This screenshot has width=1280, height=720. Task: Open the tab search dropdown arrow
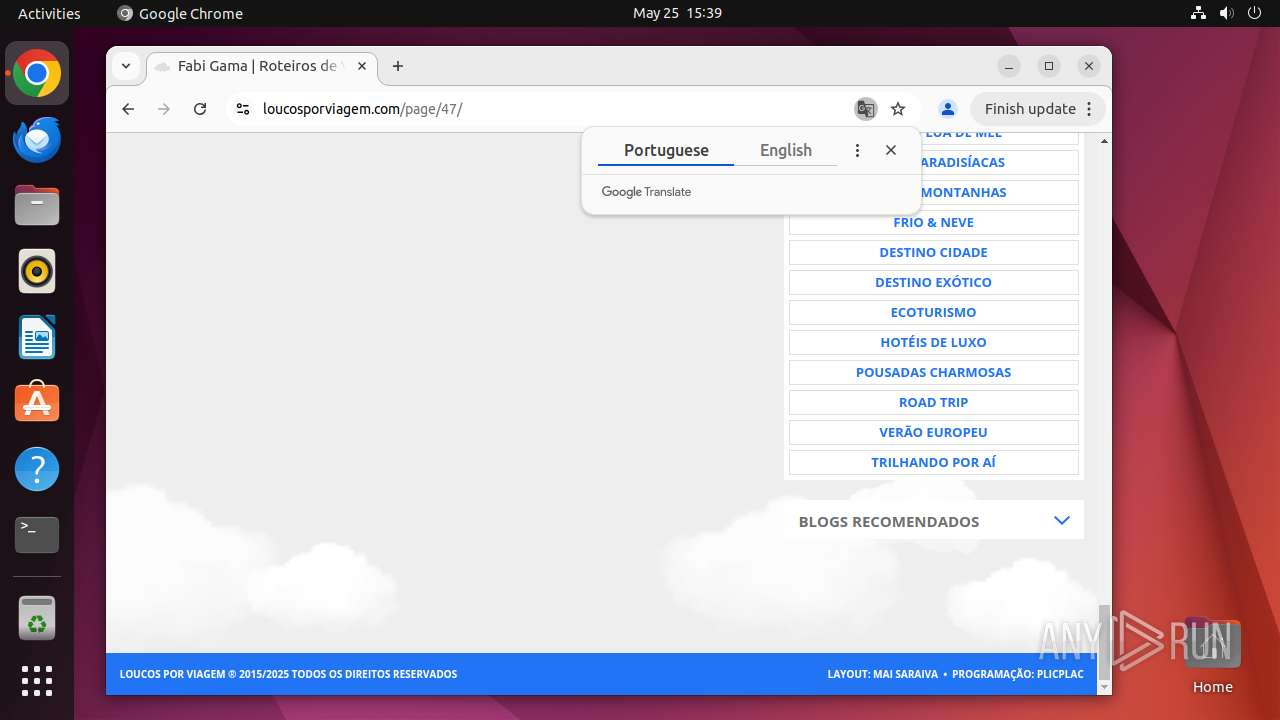pos(126,66)
